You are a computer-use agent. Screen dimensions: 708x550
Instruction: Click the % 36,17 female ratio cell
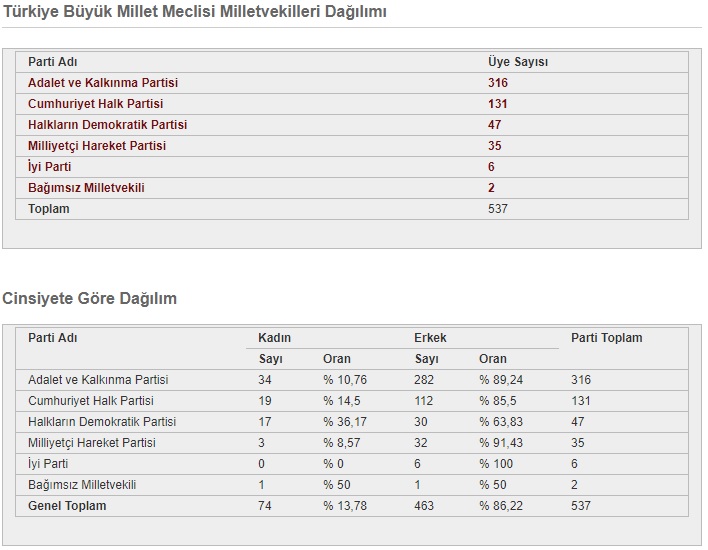[344, 422]
